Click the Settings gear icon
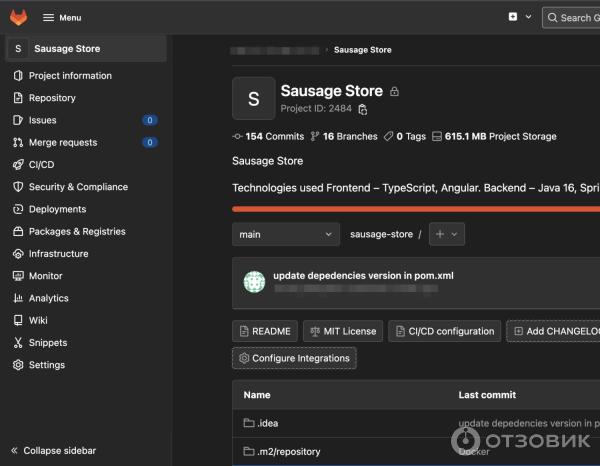The width and height of the screenshot is (600, 466). (x=18, y=365)
